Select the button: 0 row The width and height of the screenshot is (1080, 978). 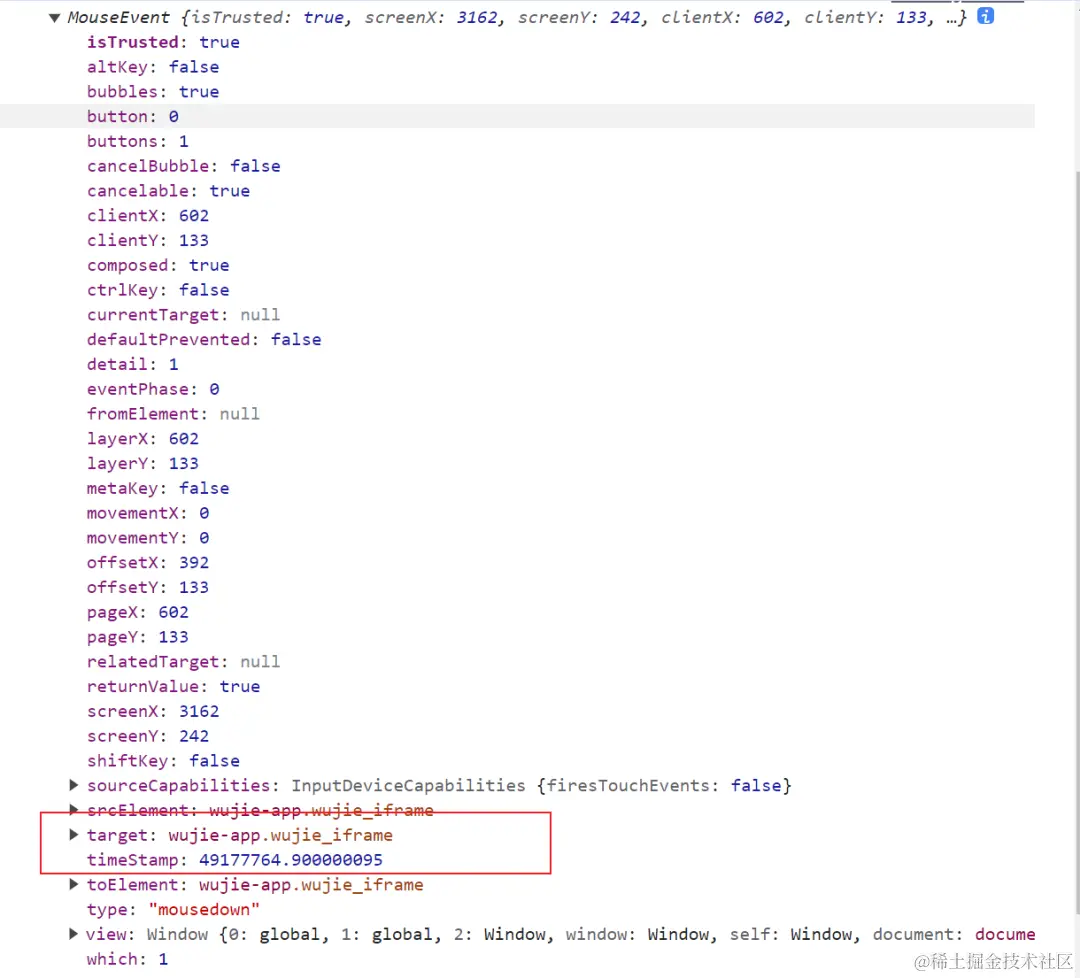pos(133,116)
